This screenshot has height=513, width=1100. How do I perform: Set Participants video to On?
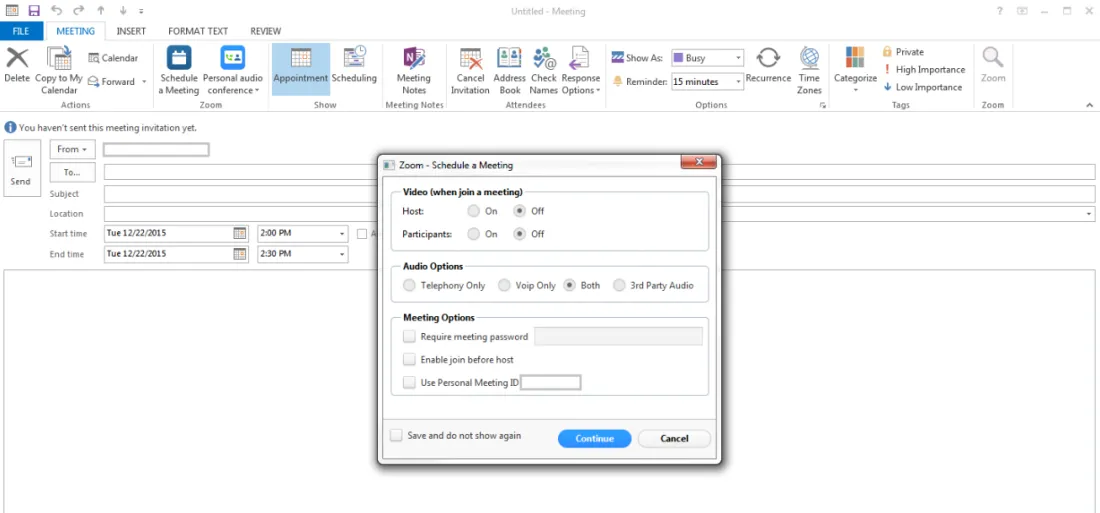[x=474, y=234]
